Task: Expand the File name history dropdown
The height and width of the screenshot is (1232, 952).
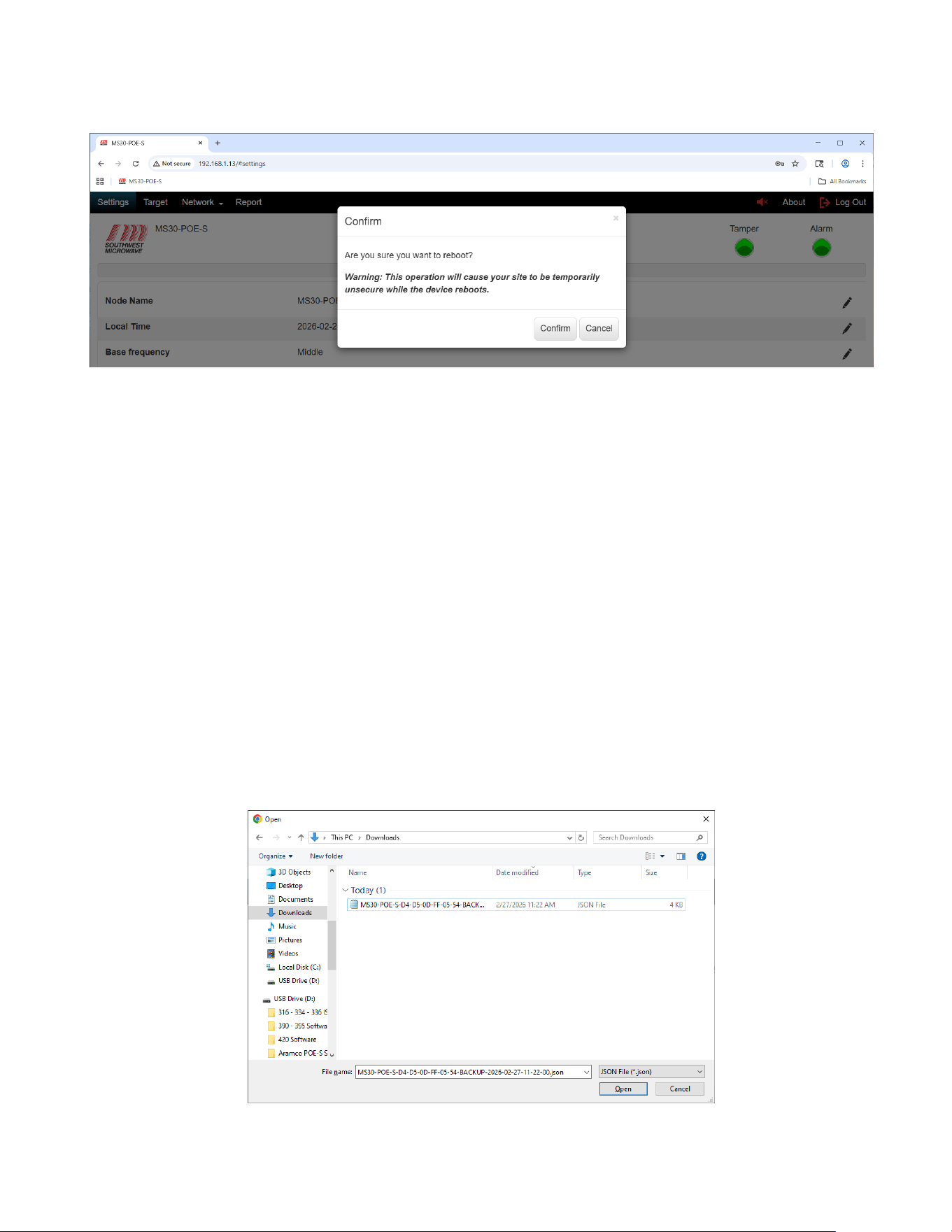Action: [586, 1072]
